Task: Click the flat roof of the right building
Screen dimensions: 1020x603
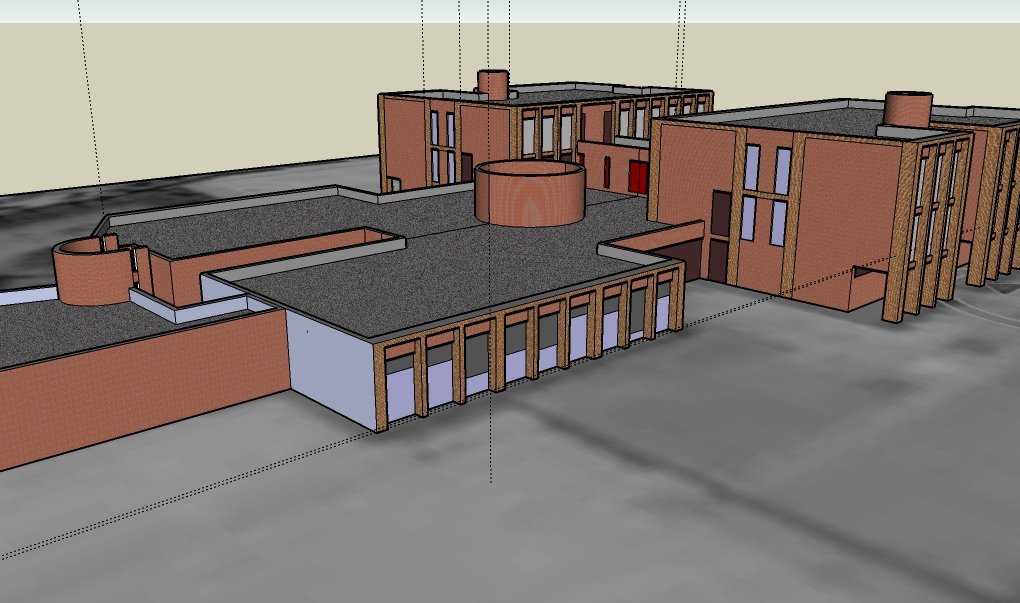Action: tap(800, 118)
